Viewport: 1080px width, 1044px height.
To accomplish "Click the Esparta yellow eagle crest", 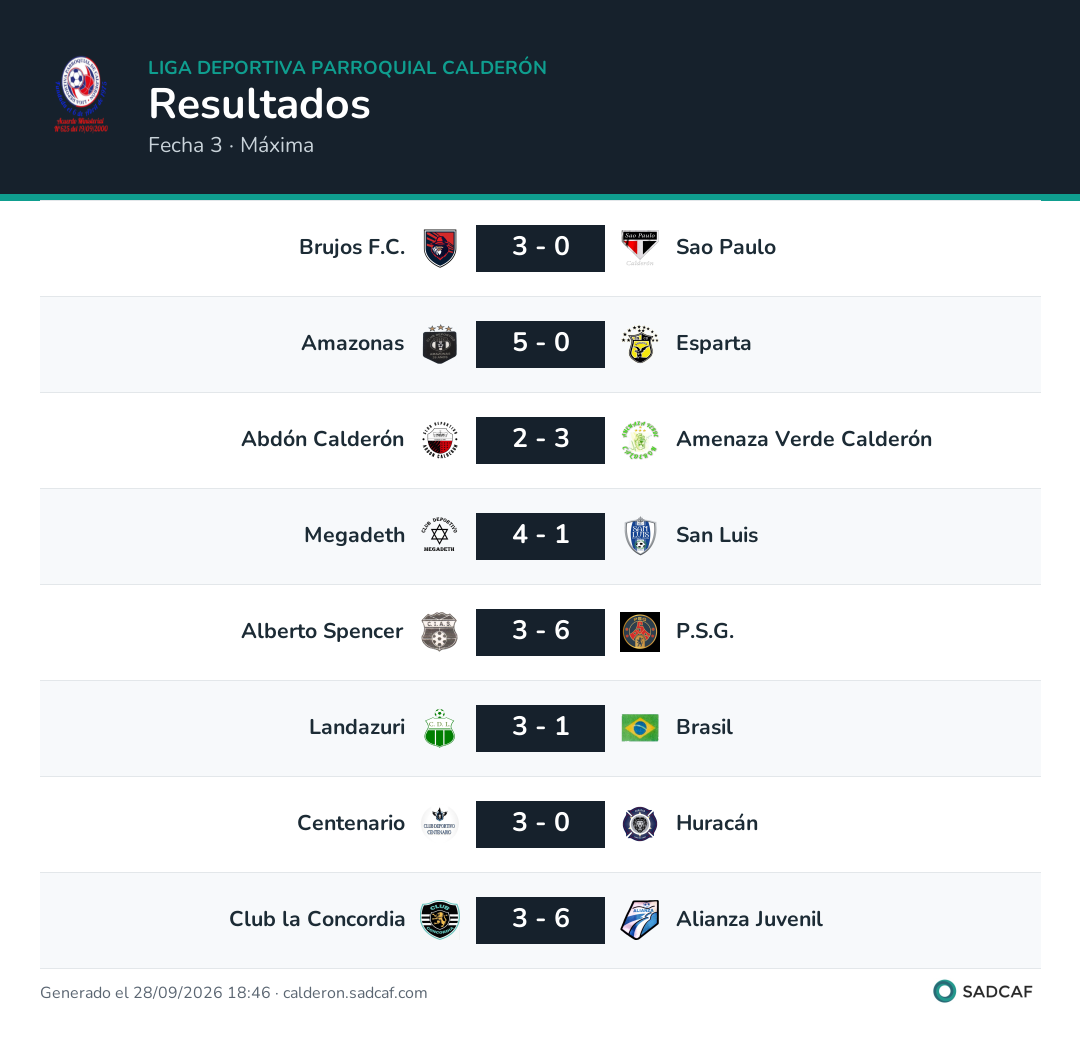I will [640, 344].
